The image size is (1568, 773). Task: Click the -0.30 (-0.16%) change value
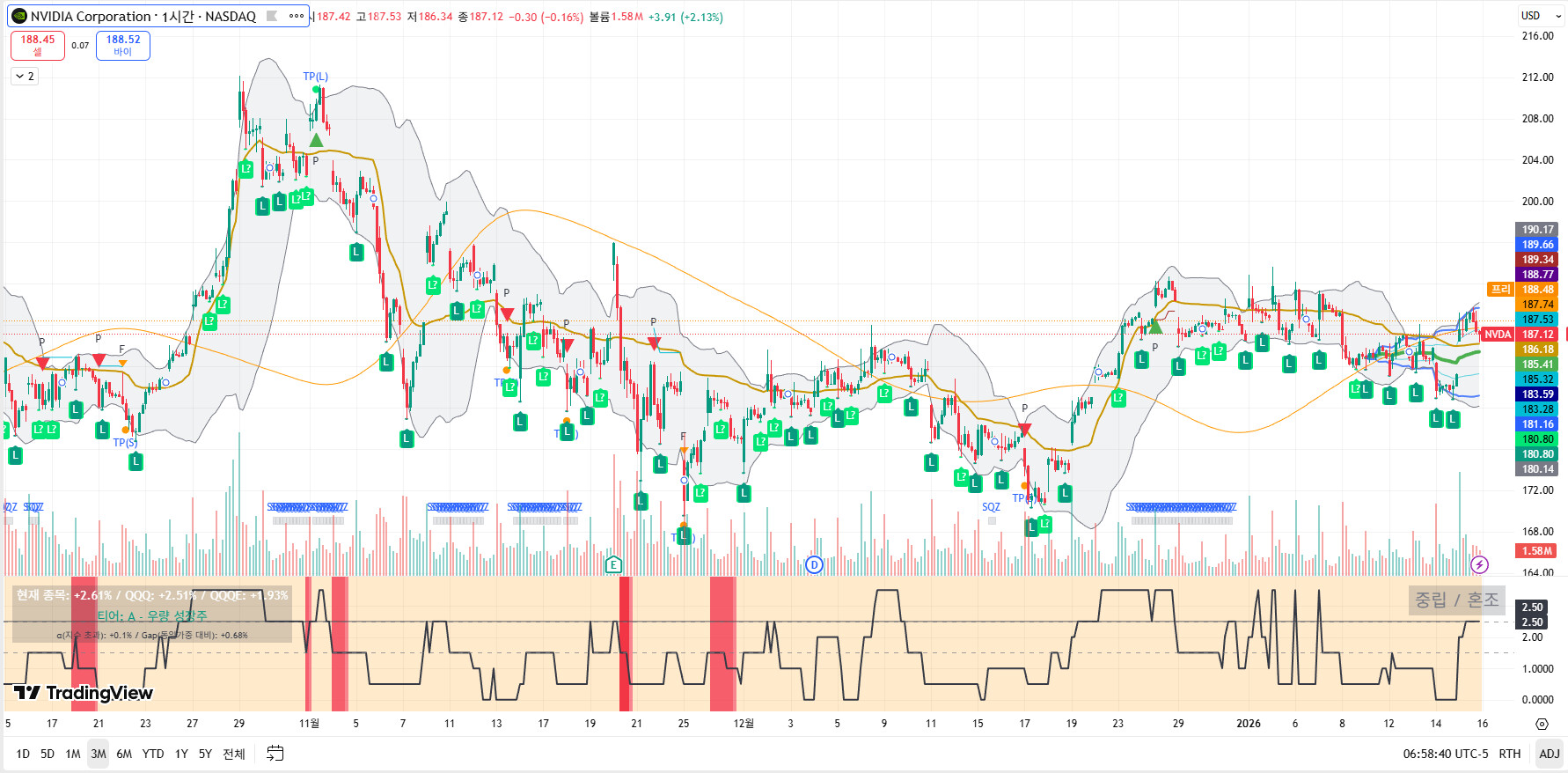click(548, 17)
